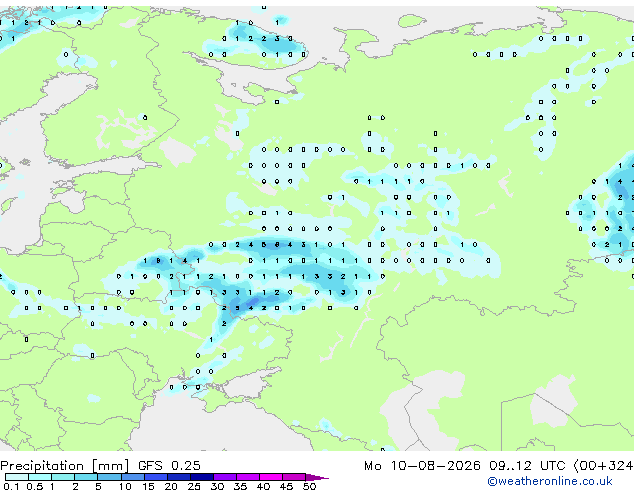Click the 45–50 mm legend color swatch
The image size is (634, 490).
[x=294, y=477]
